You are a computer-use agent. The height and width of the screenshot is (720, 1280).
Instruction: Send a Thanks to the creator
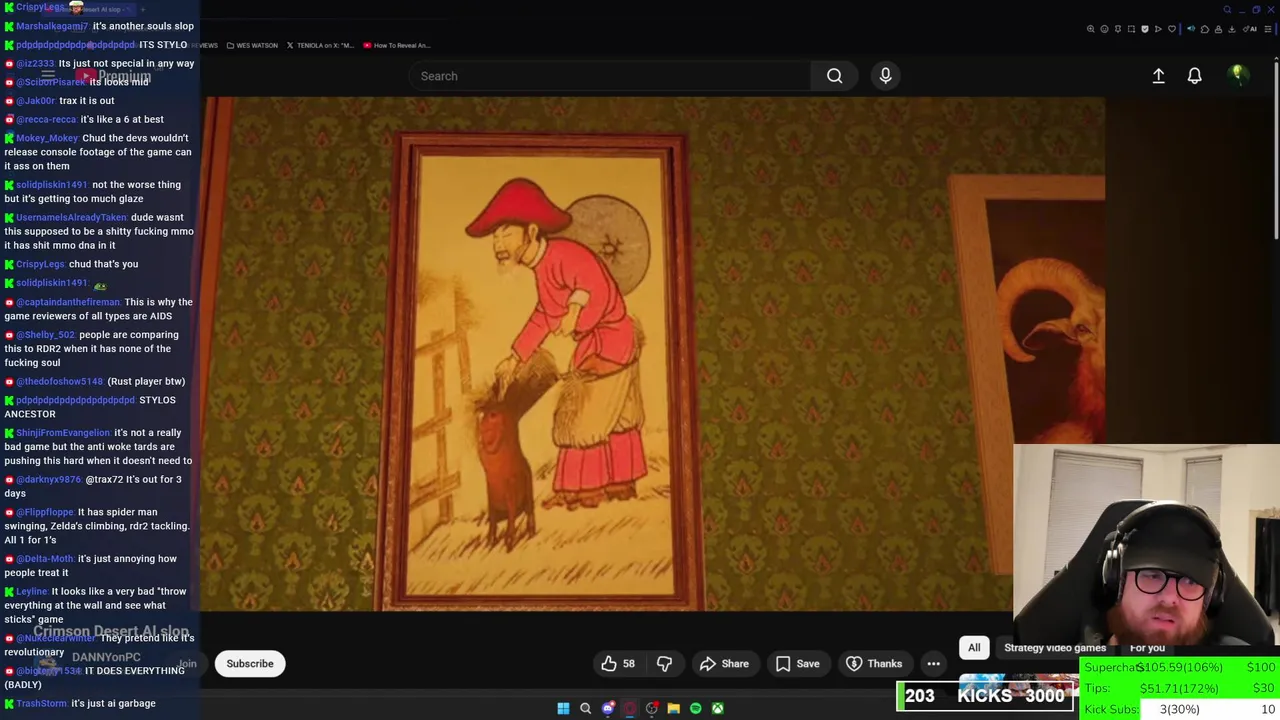point(874,663)
